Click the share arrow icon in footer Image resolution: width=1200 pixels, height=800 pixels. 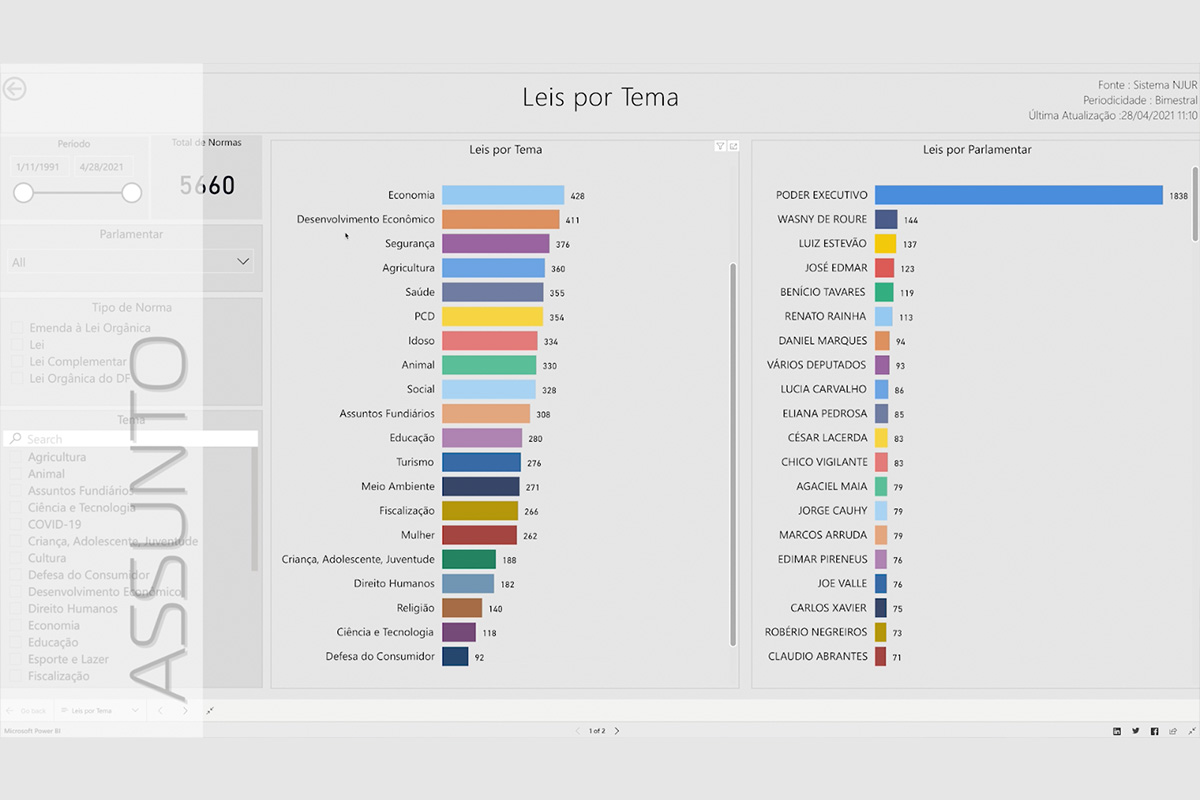[1172, 731]
